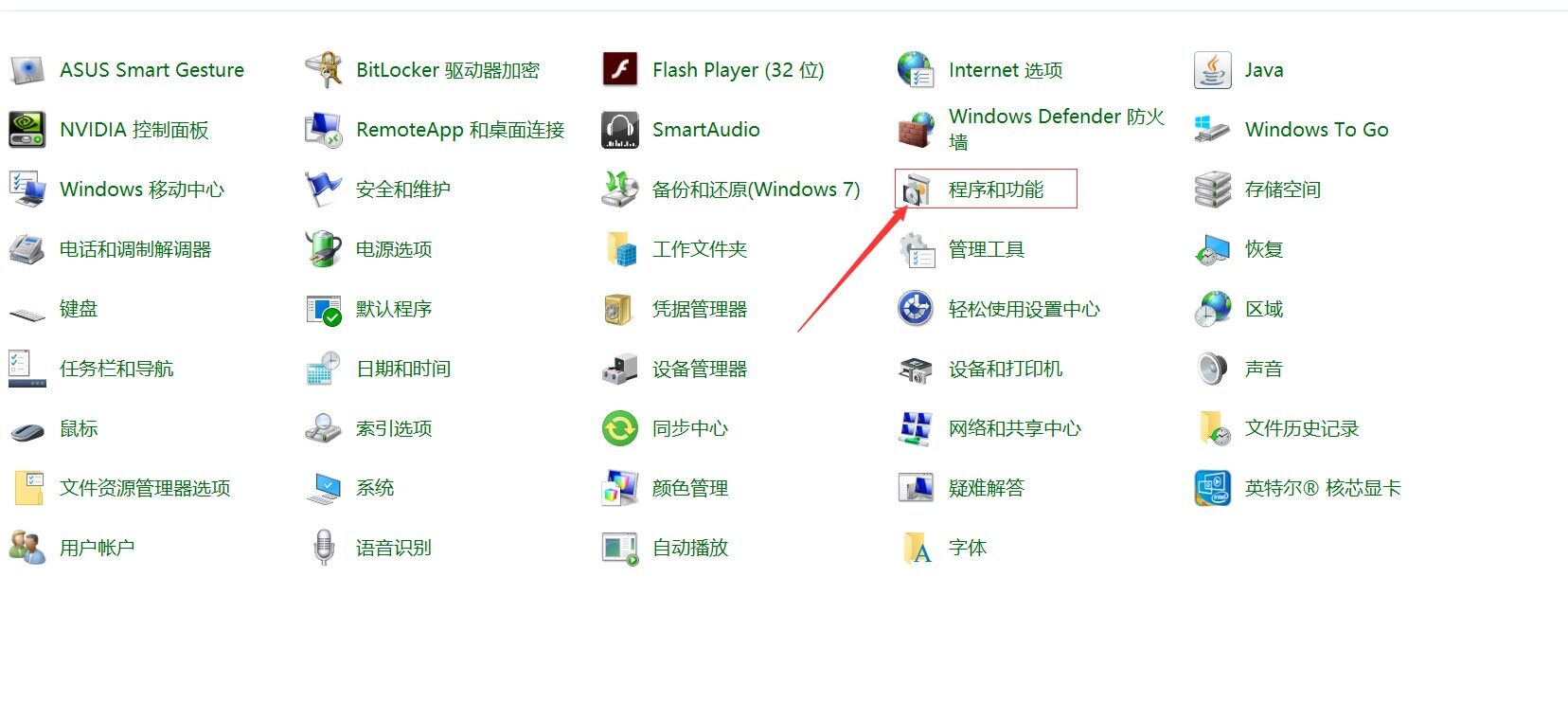
Task: Open the Internet 选项 text link
Action: click(1006, 70)
